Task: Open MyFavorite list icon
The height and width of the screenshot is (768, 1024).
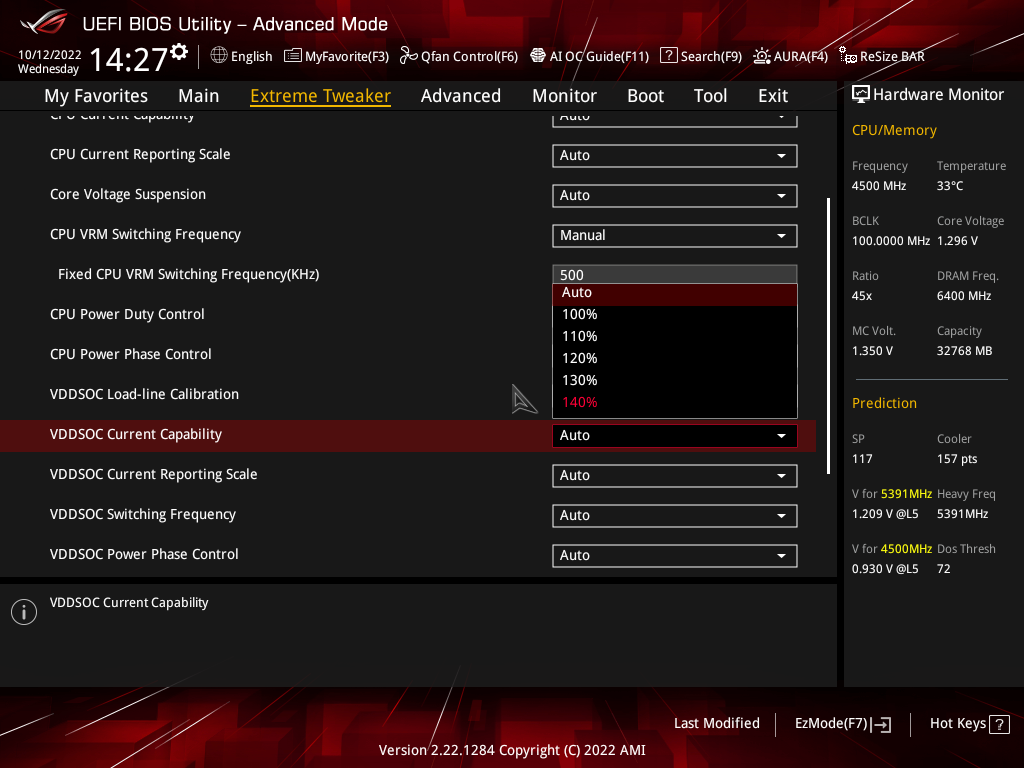Action: 293,56
